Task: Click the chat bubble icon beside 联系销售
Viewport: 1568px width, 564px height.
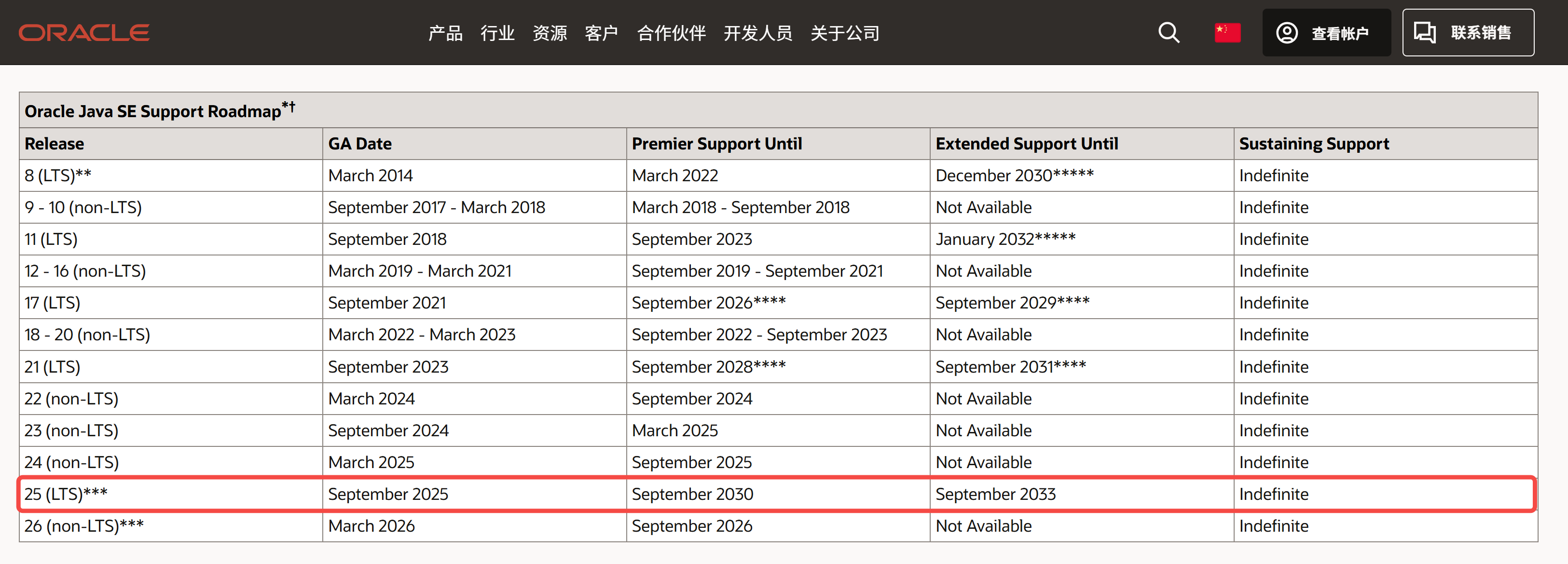Action: tap(1425, 32)
